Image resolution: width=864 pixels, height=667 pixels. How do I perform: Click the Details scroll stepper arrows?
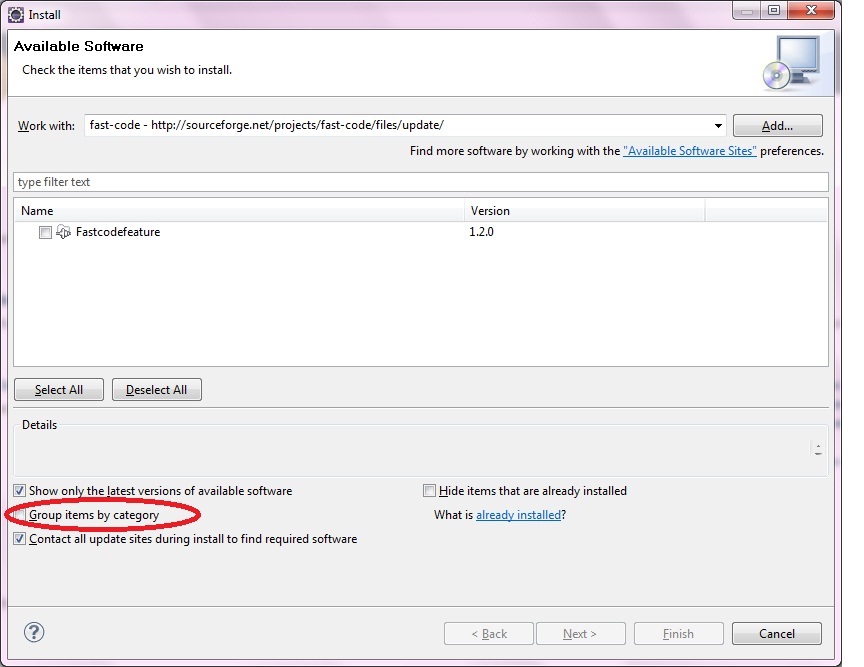click(x=818, y=450)
